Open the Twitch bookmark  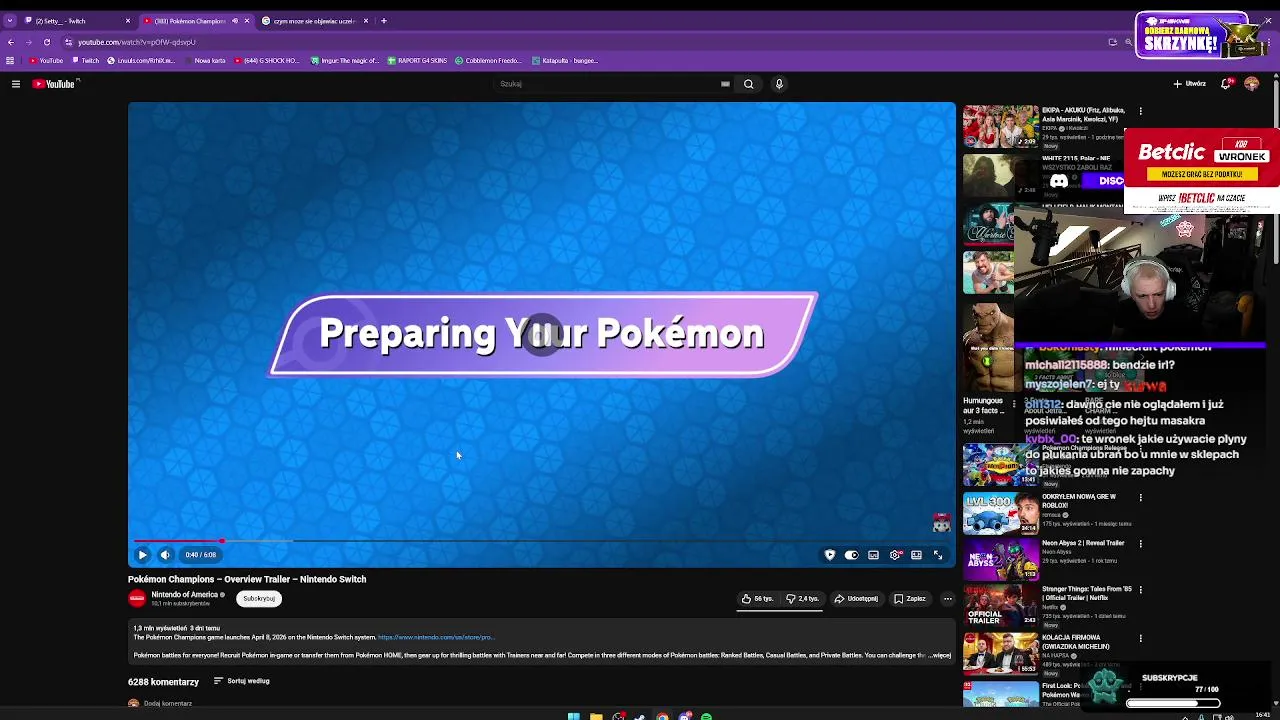(x=86, y=61)
